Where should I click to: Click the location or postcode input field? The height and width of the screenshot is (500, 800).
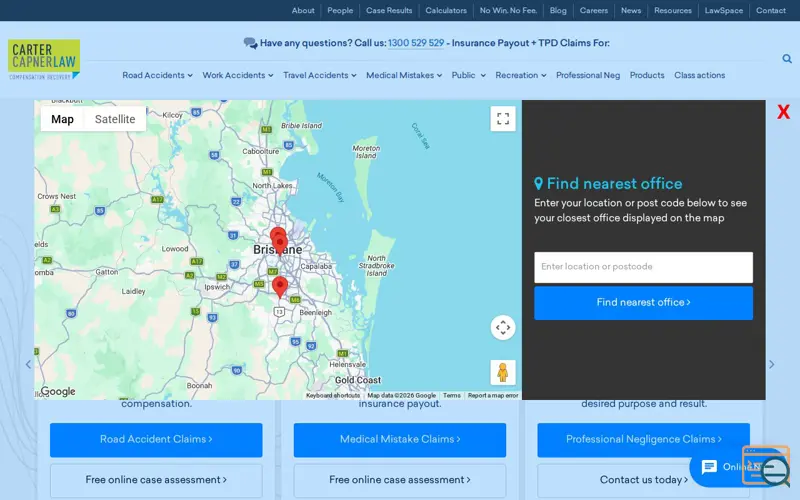point(643,267)
